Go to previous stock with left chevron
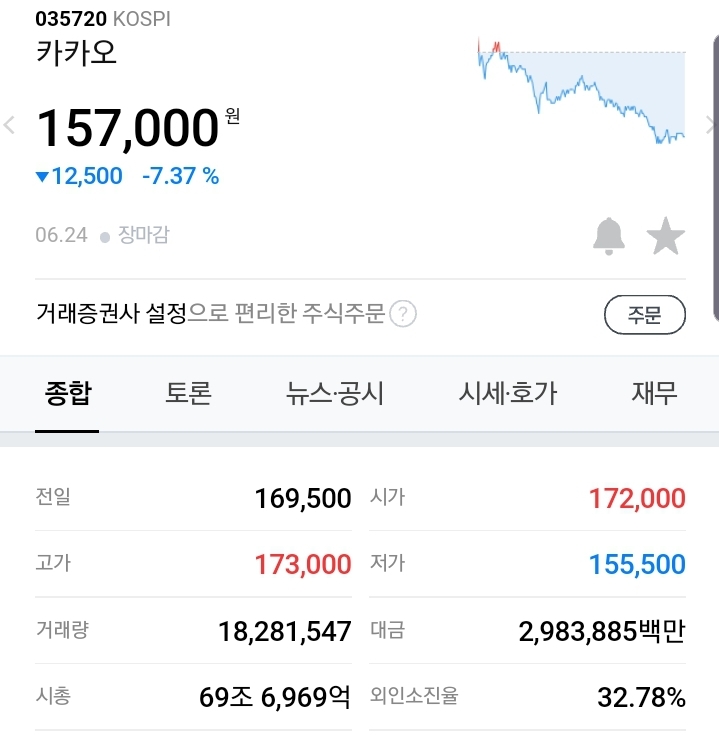719x735 pixels. pos(10,126)
